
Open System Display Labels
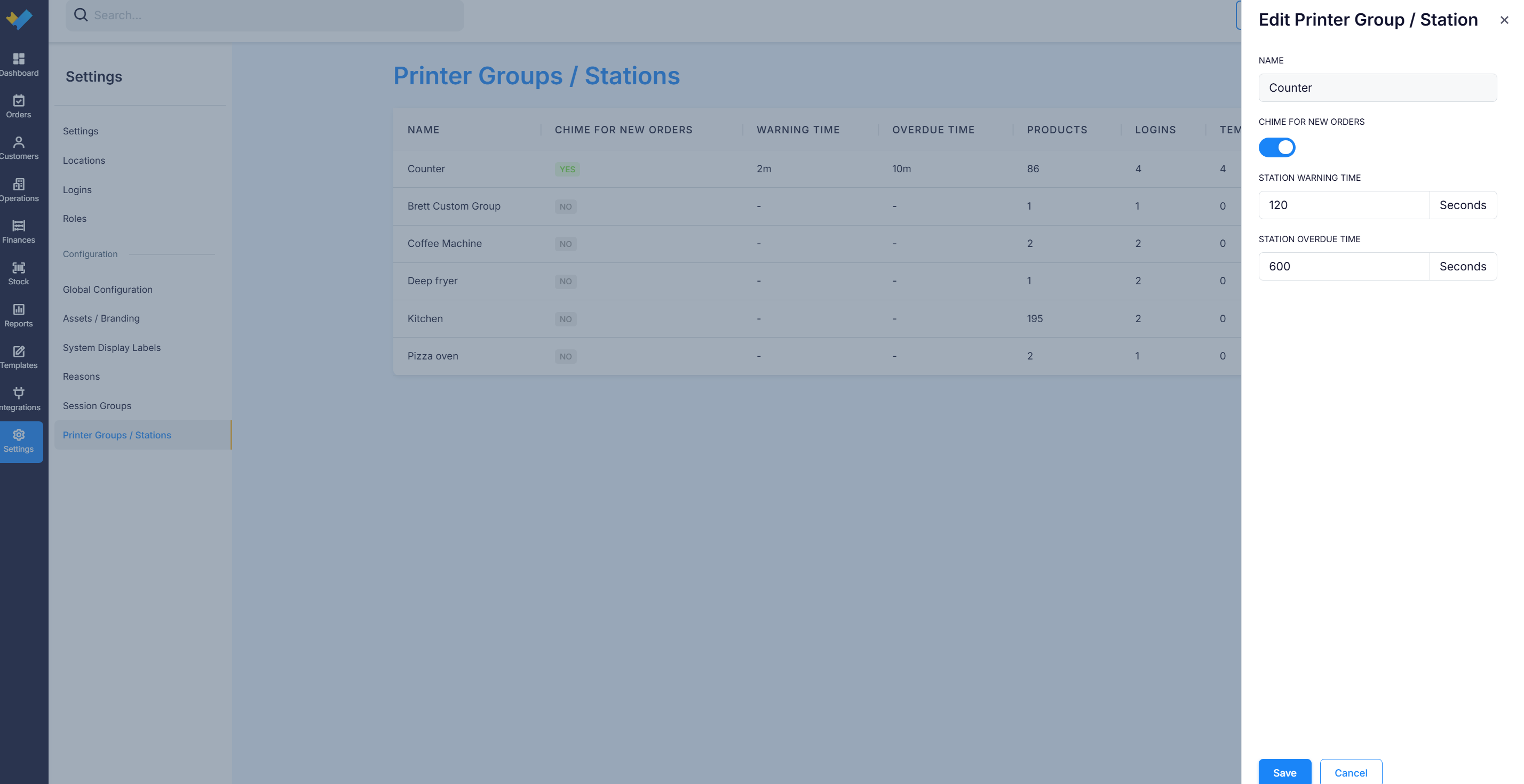click(x=112, y=348)
